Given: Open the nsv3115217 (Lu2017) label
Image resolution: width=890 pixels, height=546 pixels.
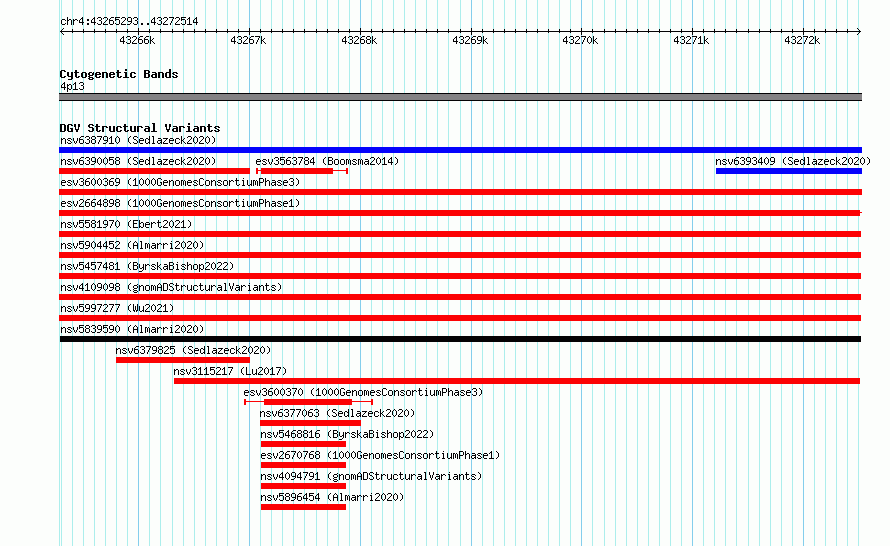Looking at the screenshot, I should [x=230, y=371].
